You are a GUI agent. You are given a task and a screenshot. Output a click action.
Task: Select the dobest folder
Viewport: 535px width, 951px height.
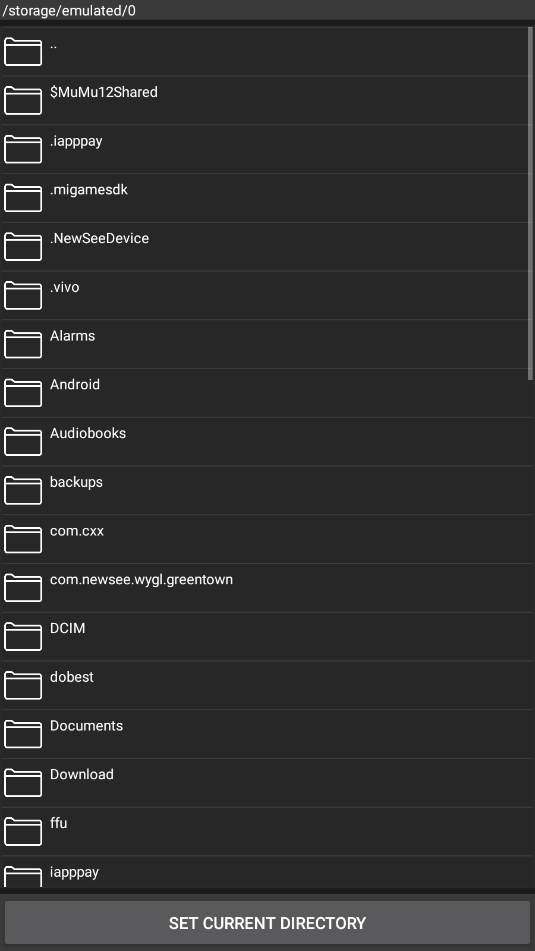click(267, 685)
